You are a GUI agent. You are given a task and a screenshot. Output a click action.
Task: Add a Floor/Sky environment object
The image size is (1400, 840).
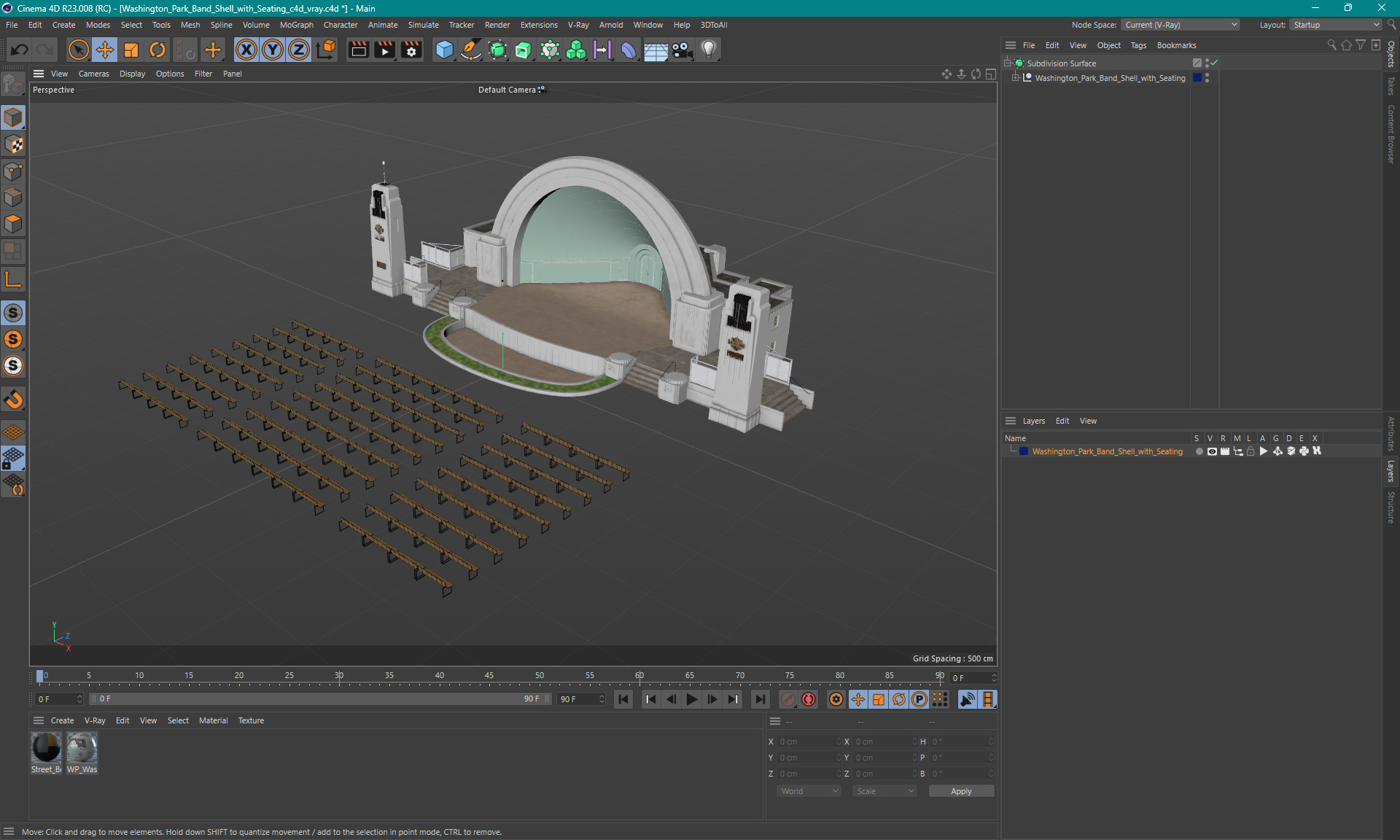click(x=656, y=50)
